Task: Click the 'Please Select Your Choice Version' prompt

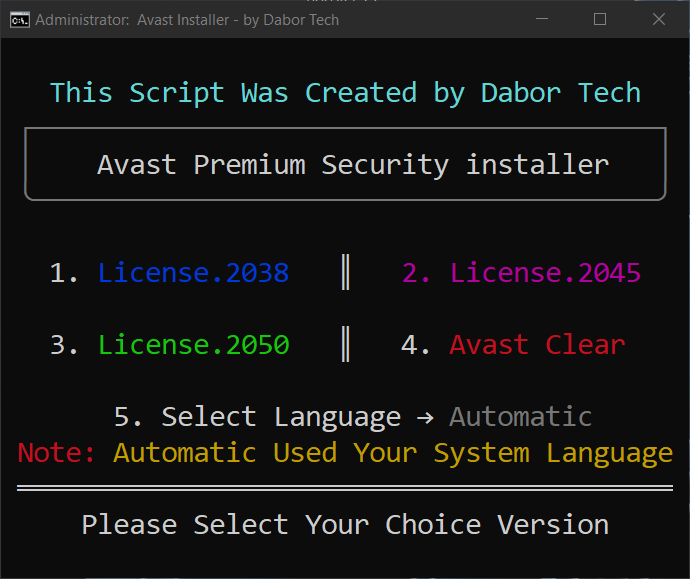Action: point(345,525)
